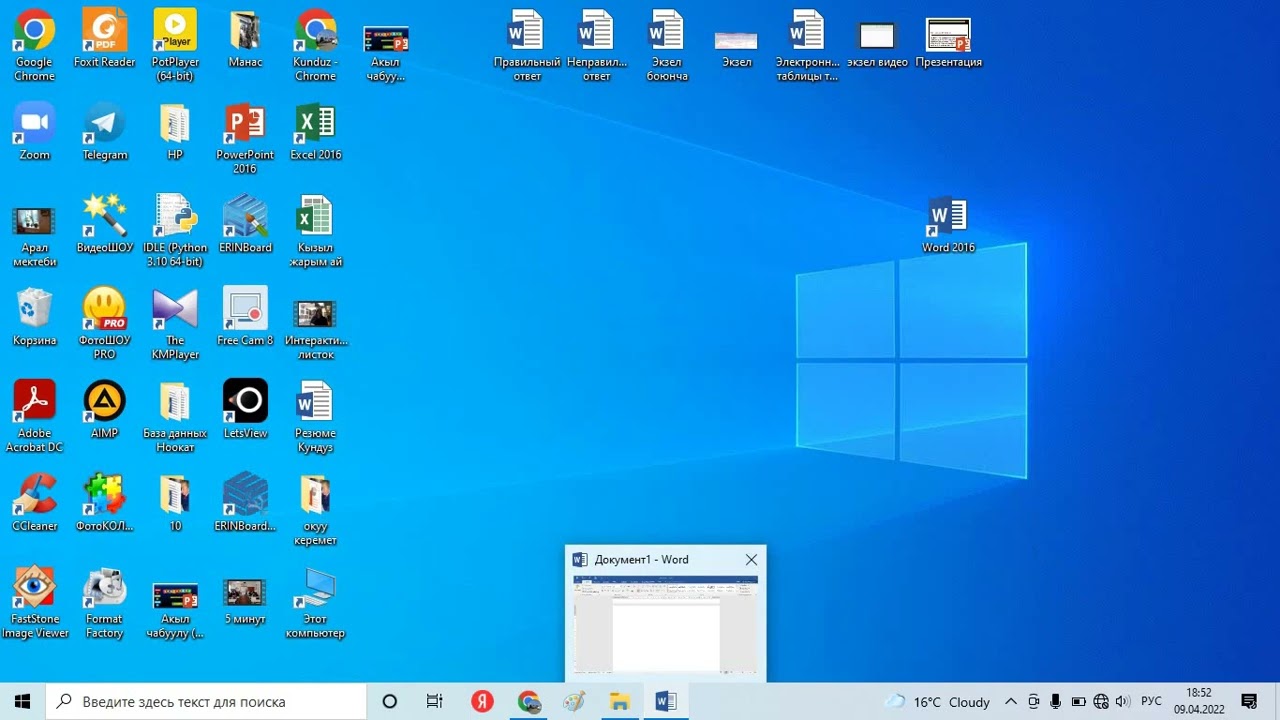This screenshot has height=720, width=1280.
Task: Select the folder named 10
Action: pos(175,503)
